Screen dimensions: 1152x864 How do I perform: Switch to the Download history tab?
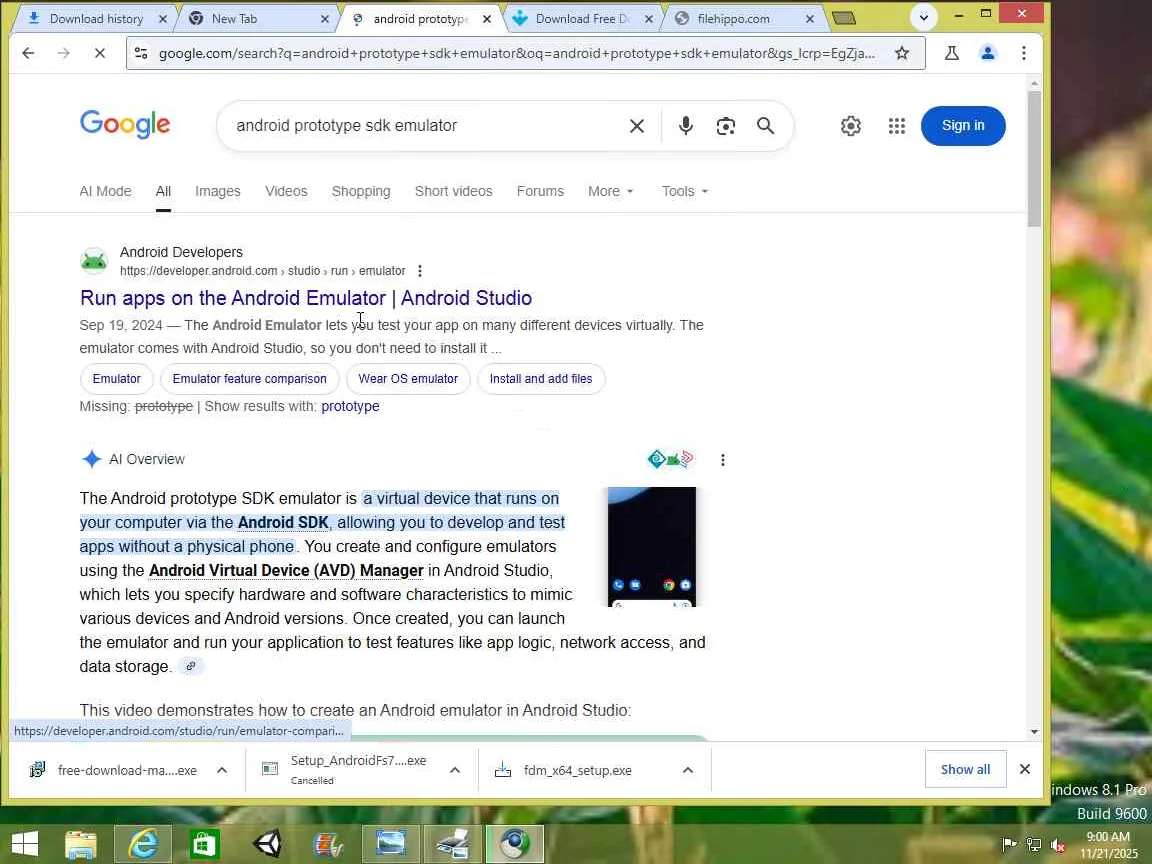(x=96, y=19)
